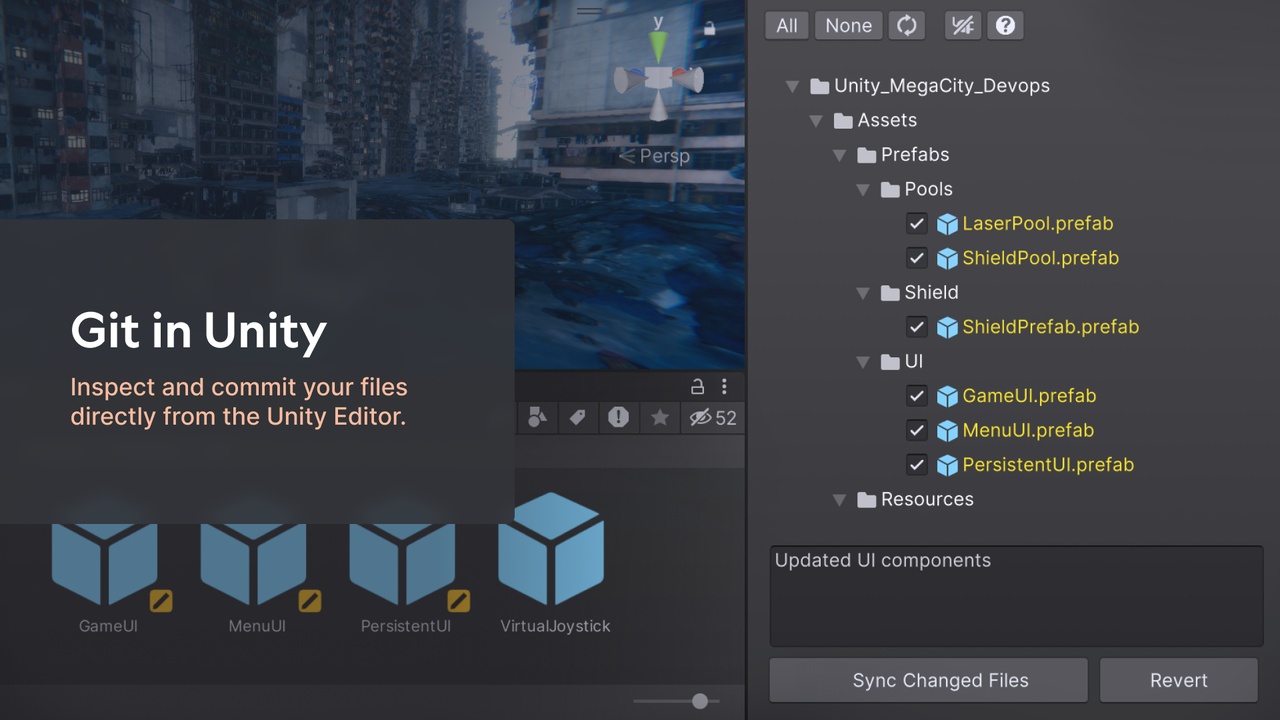Screen dimensions: 1280x720
Task: Click the Revert button
Action: pyautogui.click(x=1179, y=680)
